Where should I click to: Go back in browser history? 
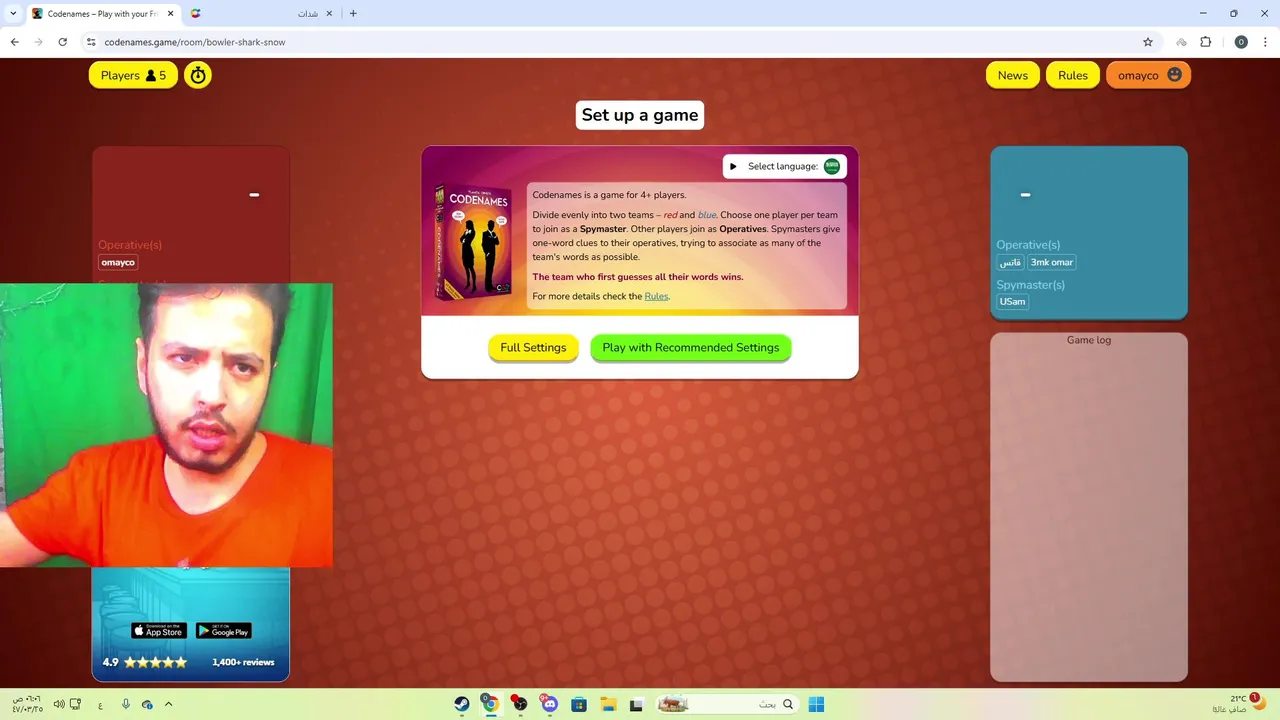[15, 42]
